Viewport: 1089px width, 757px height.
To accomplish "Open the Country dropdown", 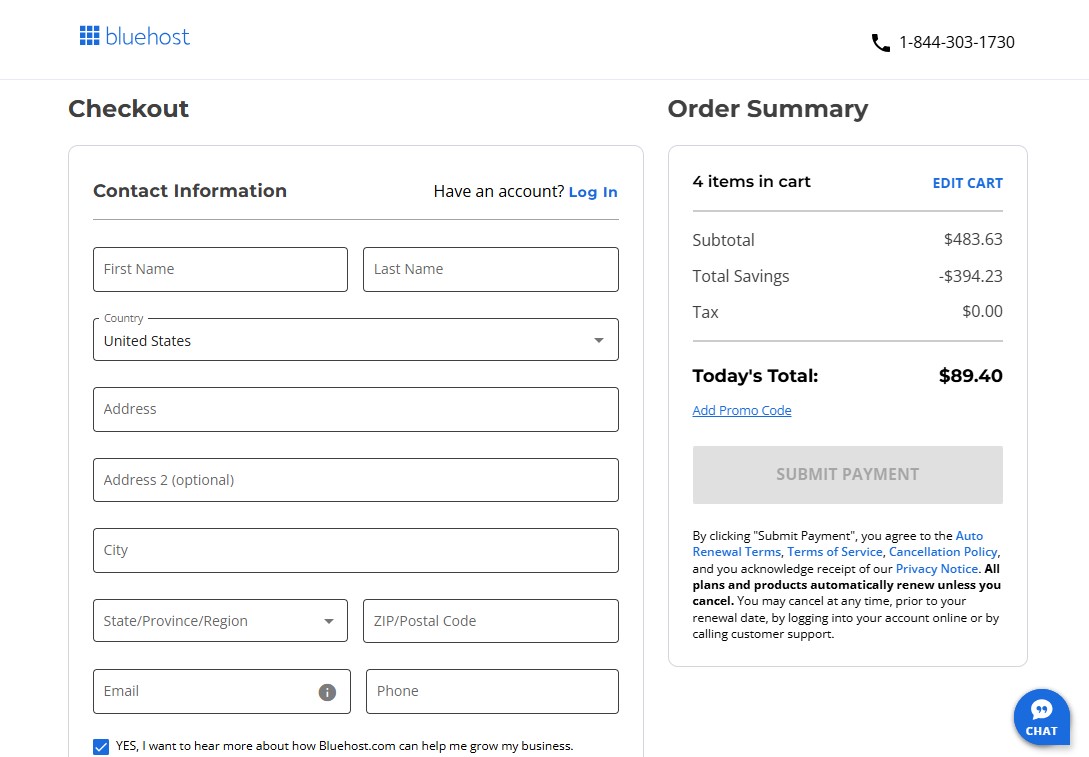I will tap(356, 340).
